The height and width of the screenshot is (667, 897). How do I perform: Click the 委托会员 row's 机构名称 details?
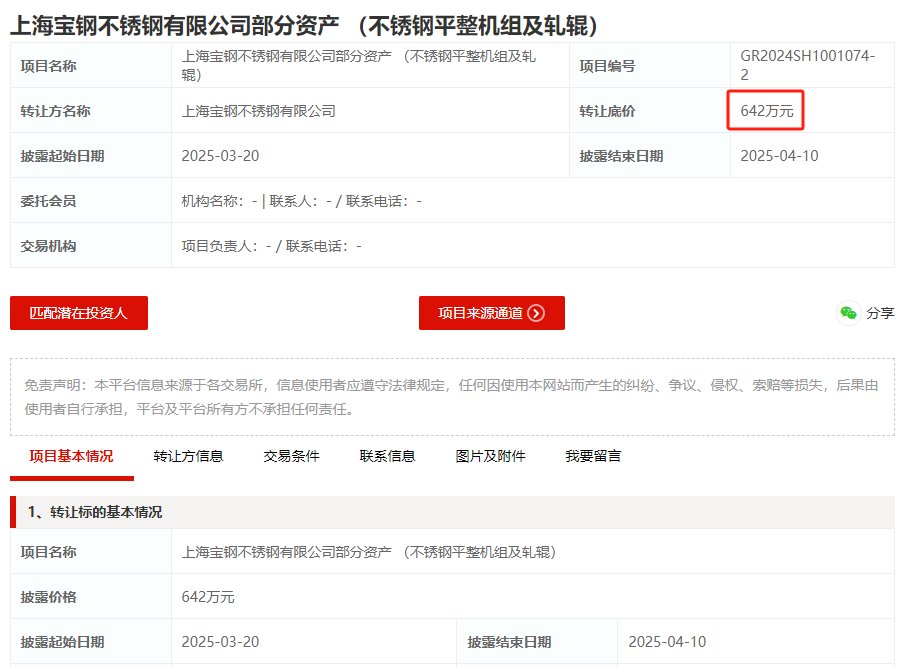pos(301,201)
